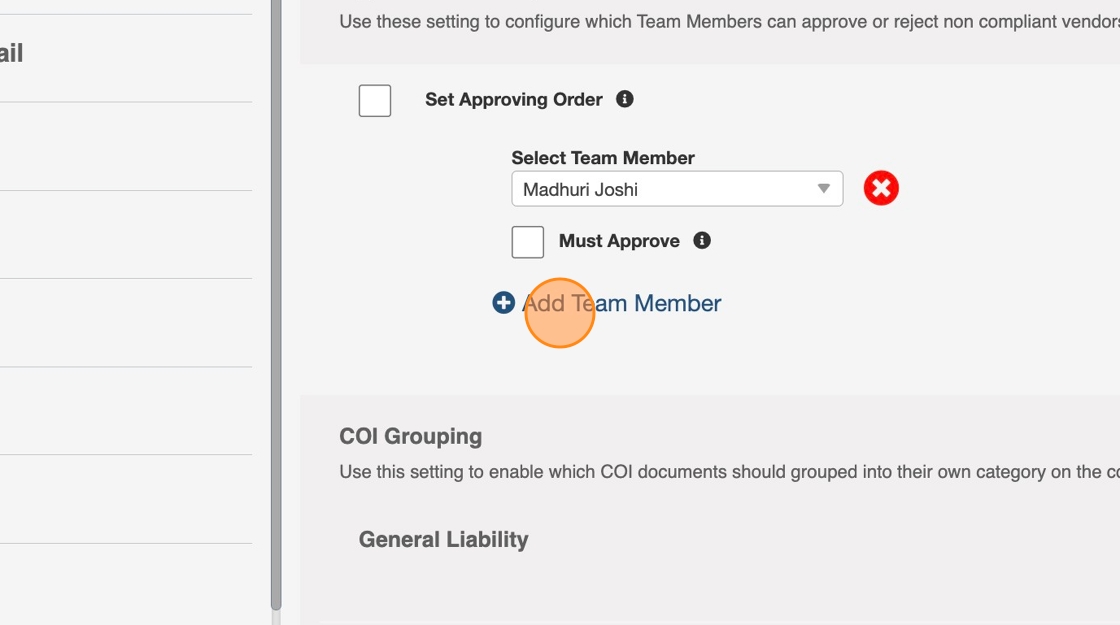Click the Set Approving Order label text

[x=513, y=100]
